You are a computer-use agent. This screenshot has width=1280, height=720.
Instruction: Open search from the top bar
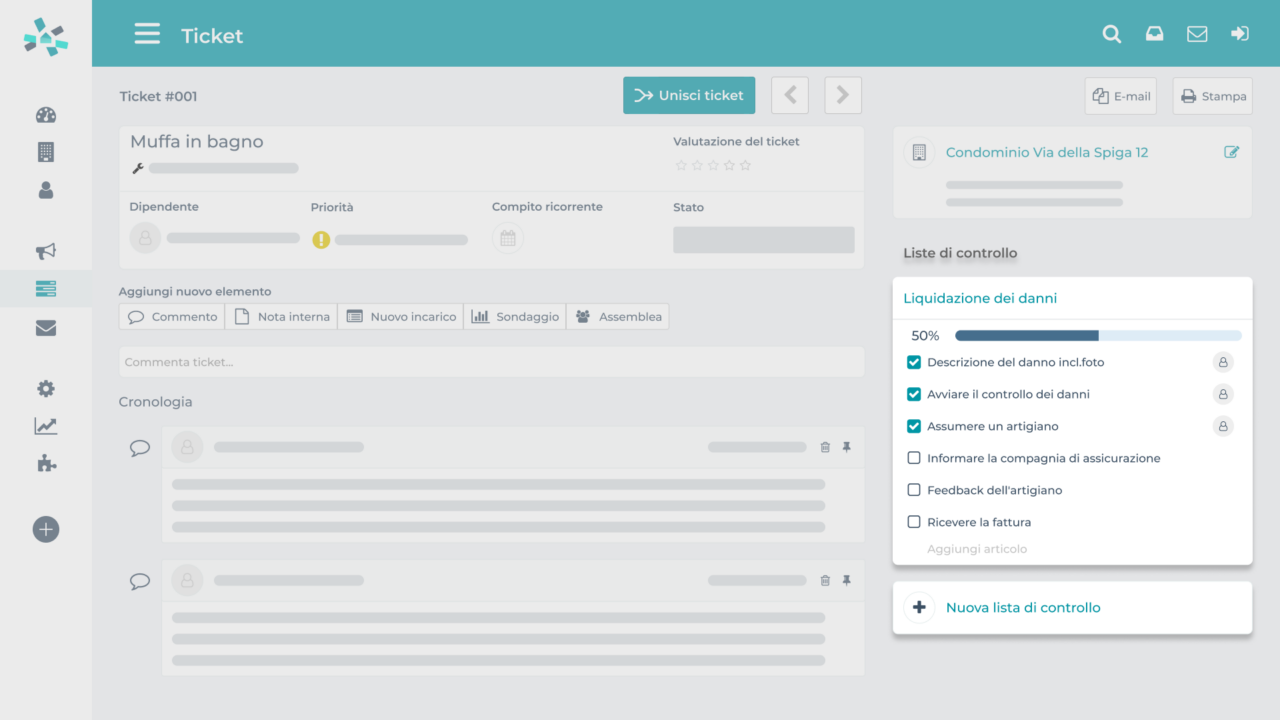click(x=1112, y=33)
